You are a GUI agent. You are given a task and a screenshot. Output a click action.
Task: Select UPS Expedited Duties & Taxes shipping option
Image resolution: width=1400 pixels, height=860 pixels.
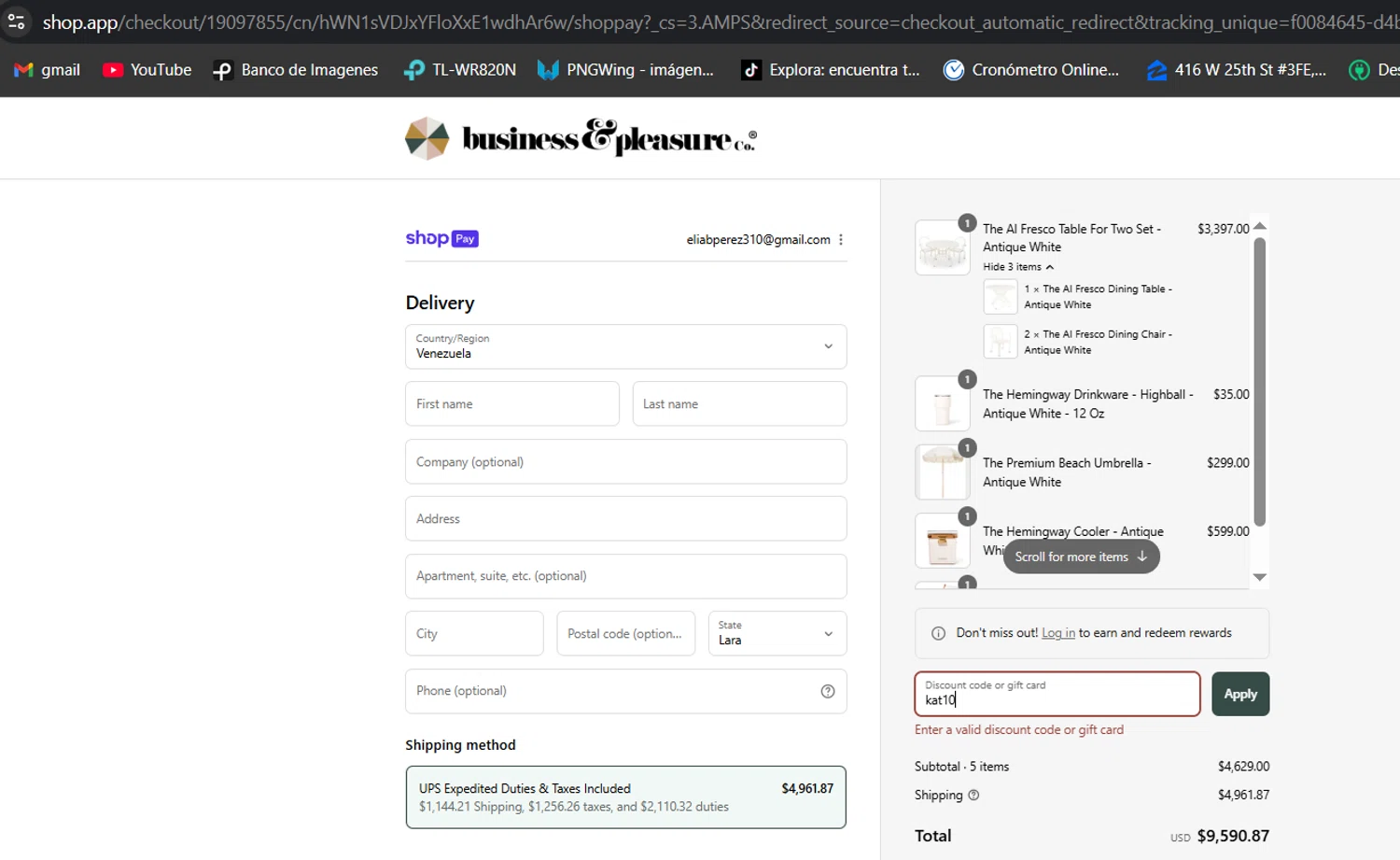tap(626, 797)
